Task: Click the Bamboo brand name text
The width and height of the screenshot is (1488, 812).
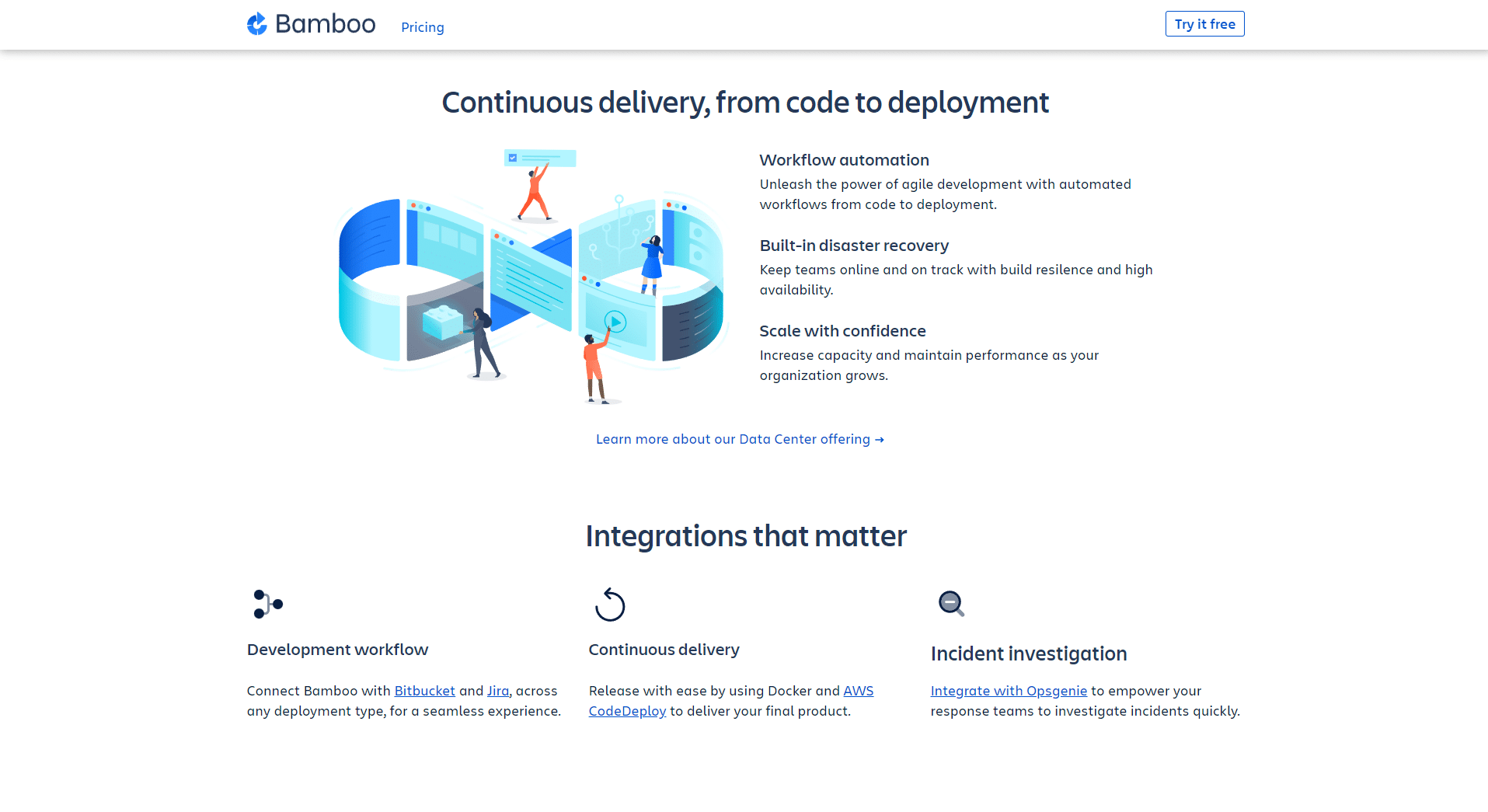Action: coord(326,24)
